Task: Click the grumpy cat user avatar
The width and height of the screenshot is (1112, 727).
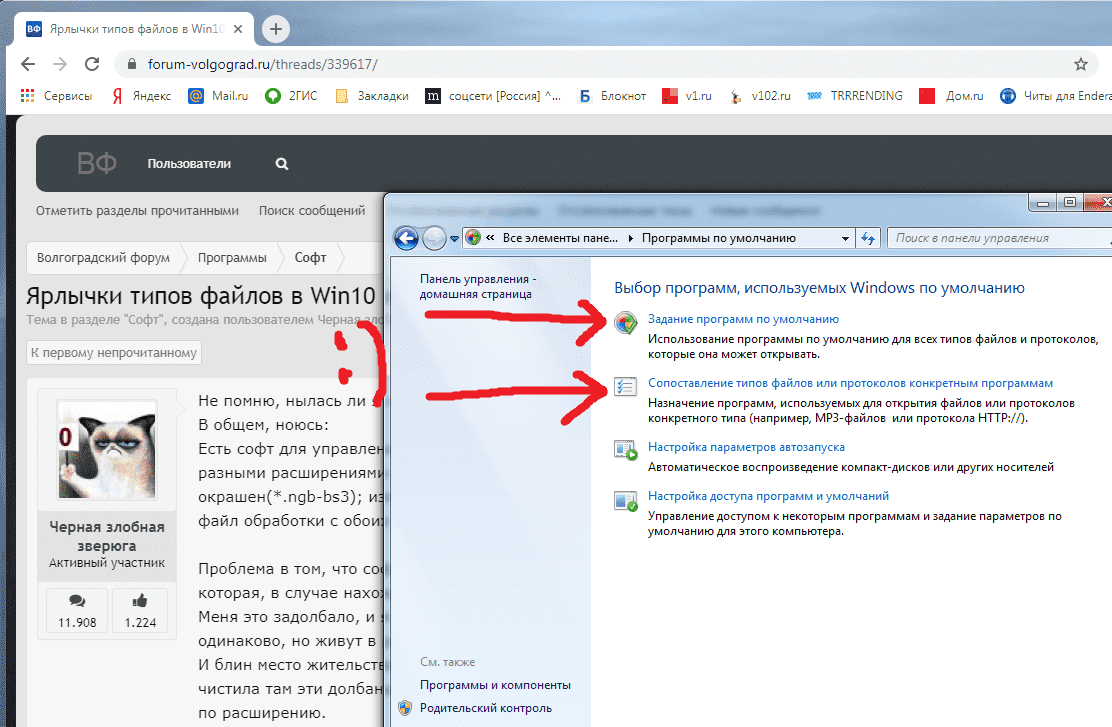Action: [x=107, y=450]
